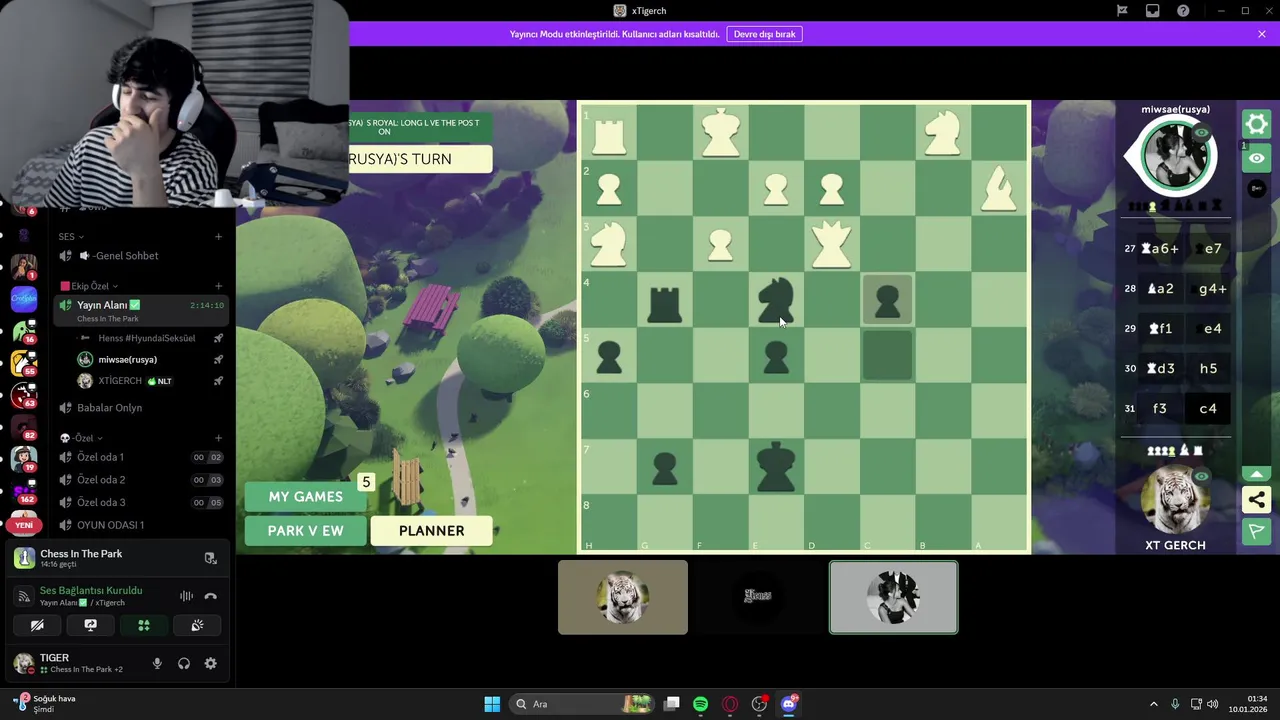Open soundboard button

click(x=197, y=625)
